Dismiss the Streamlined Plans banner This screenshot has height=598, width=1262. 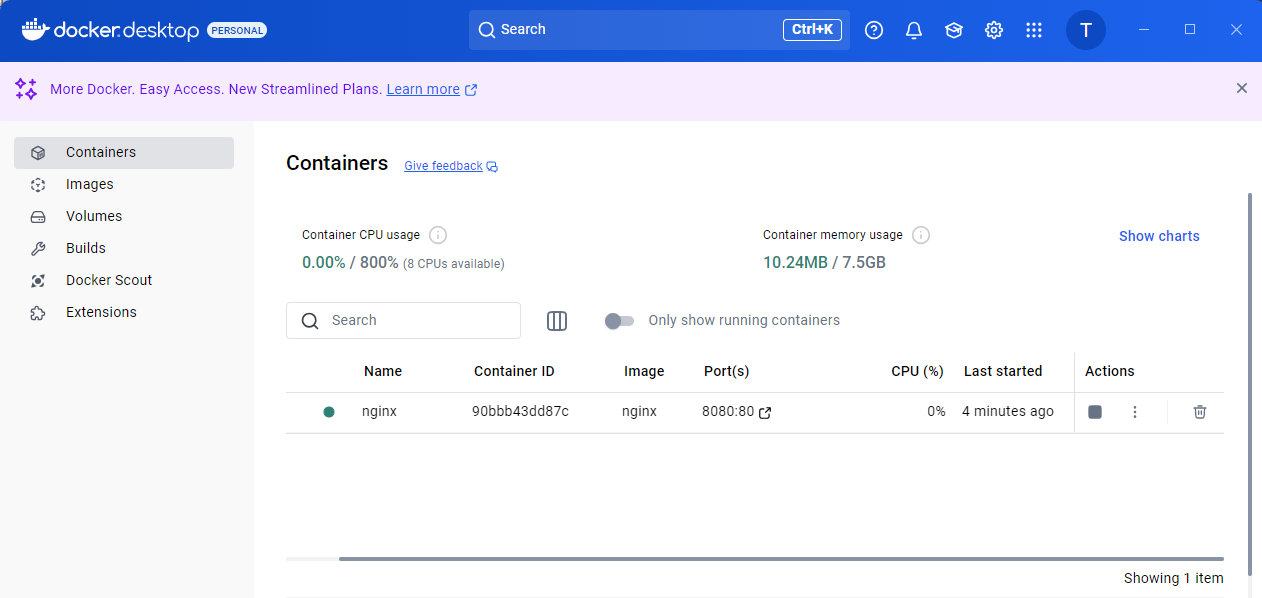coord(1242,88)
